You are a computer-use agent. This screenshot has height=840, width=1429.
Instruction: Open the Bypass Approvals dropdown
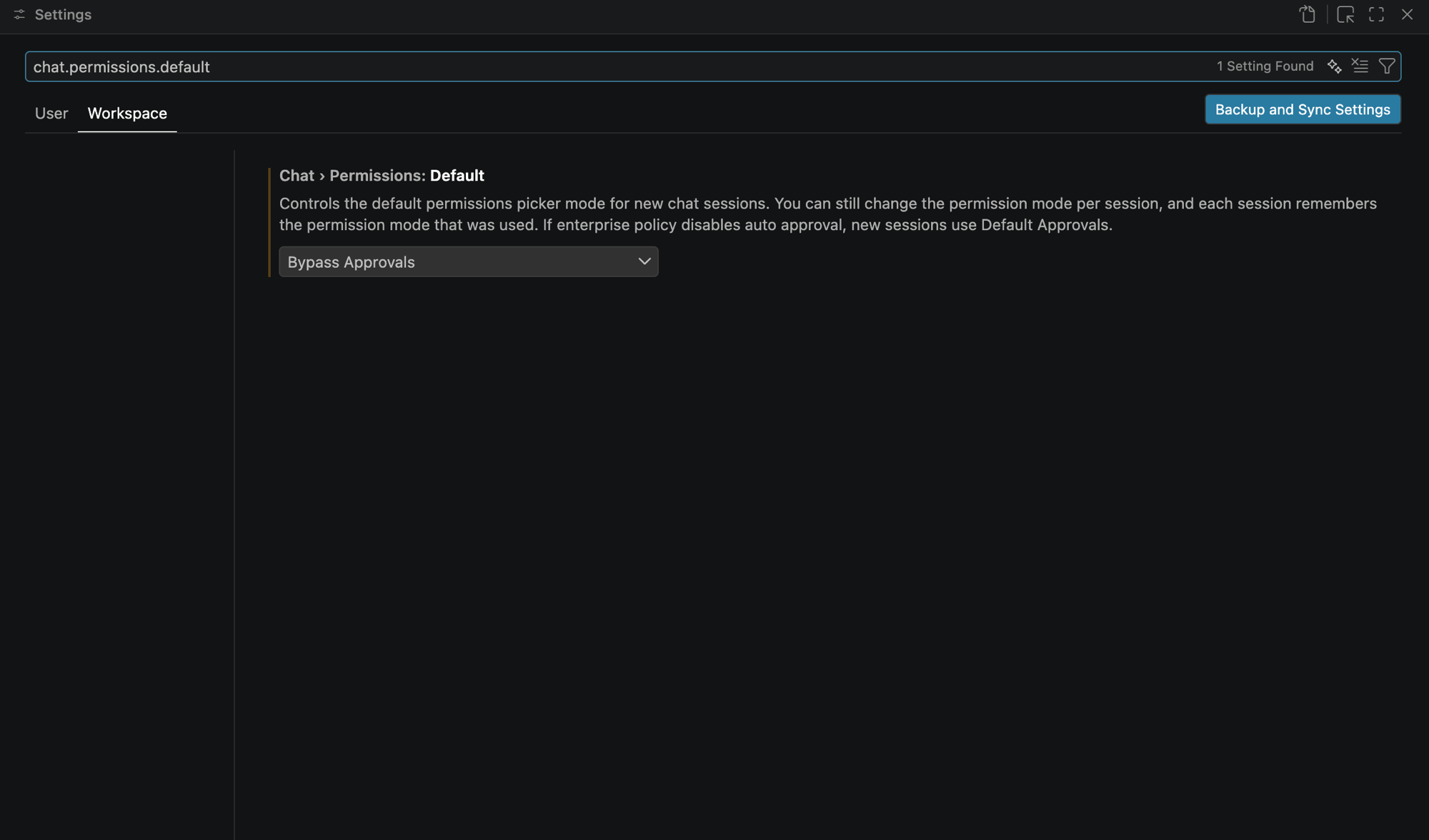[x=468, y=261]
